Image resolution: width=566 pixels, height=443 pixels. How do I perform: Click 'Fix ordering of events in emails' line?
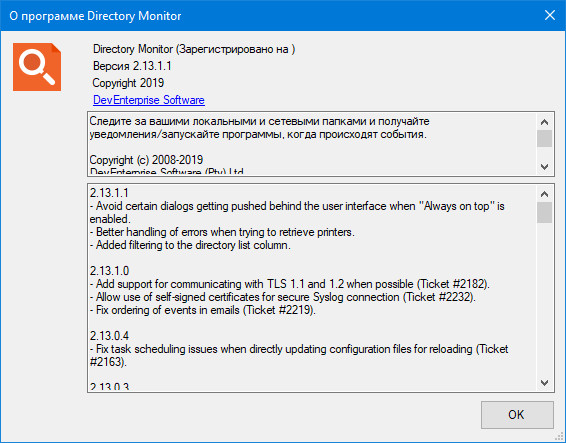[203, 310]
